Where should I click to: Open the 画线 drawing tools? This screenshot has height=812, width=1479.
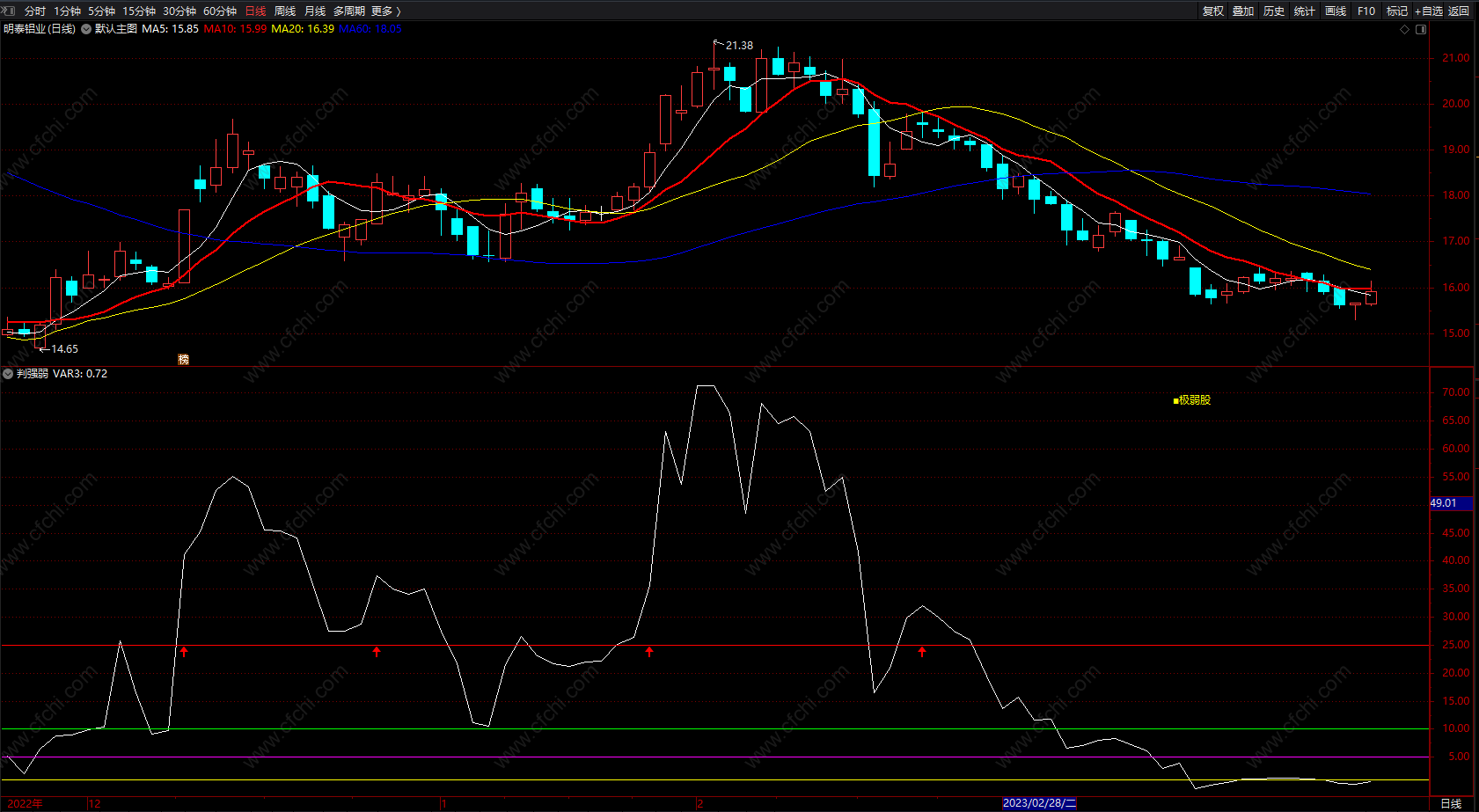[x=1336, y=11]
